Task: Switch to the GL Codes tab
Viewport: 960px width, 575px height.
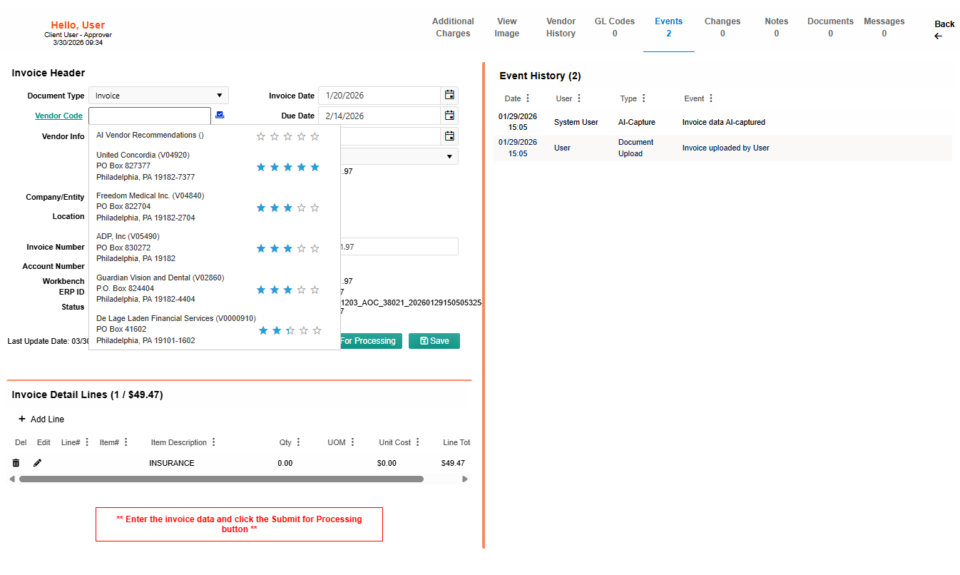Action: pos(614,27)
